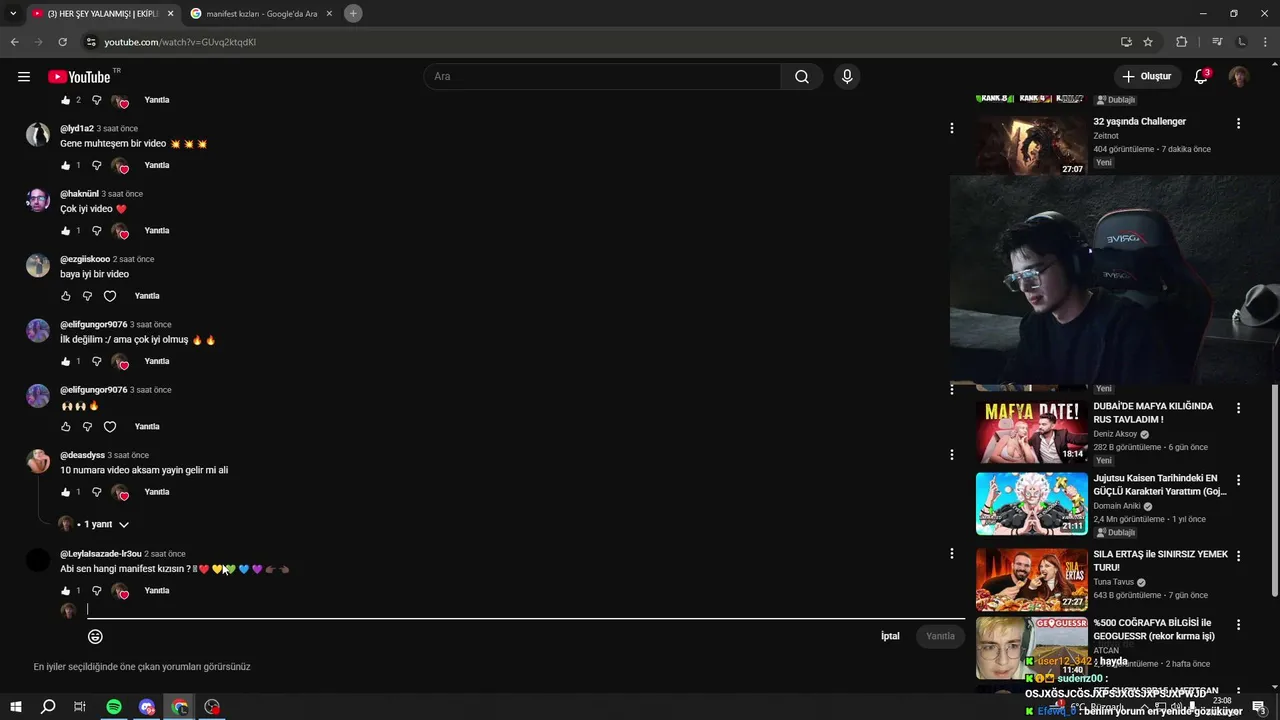Open 'Deniz Aksoy' channel link

tap(1115, 434)
